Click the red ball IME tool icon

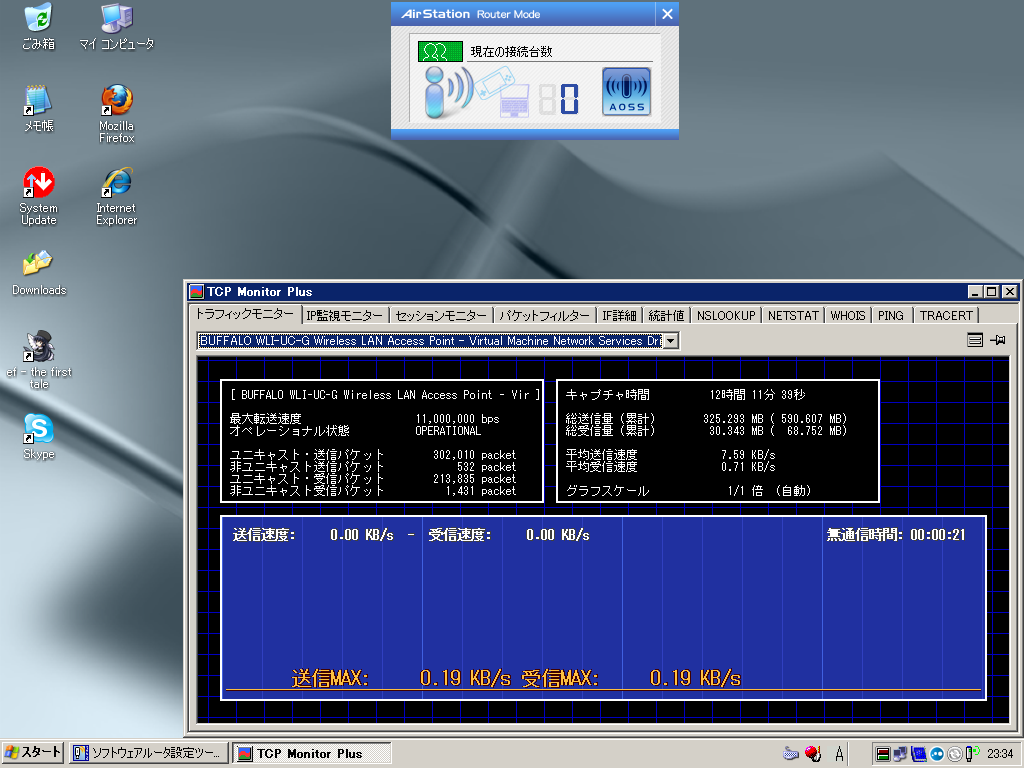click(x=813, y=754)
